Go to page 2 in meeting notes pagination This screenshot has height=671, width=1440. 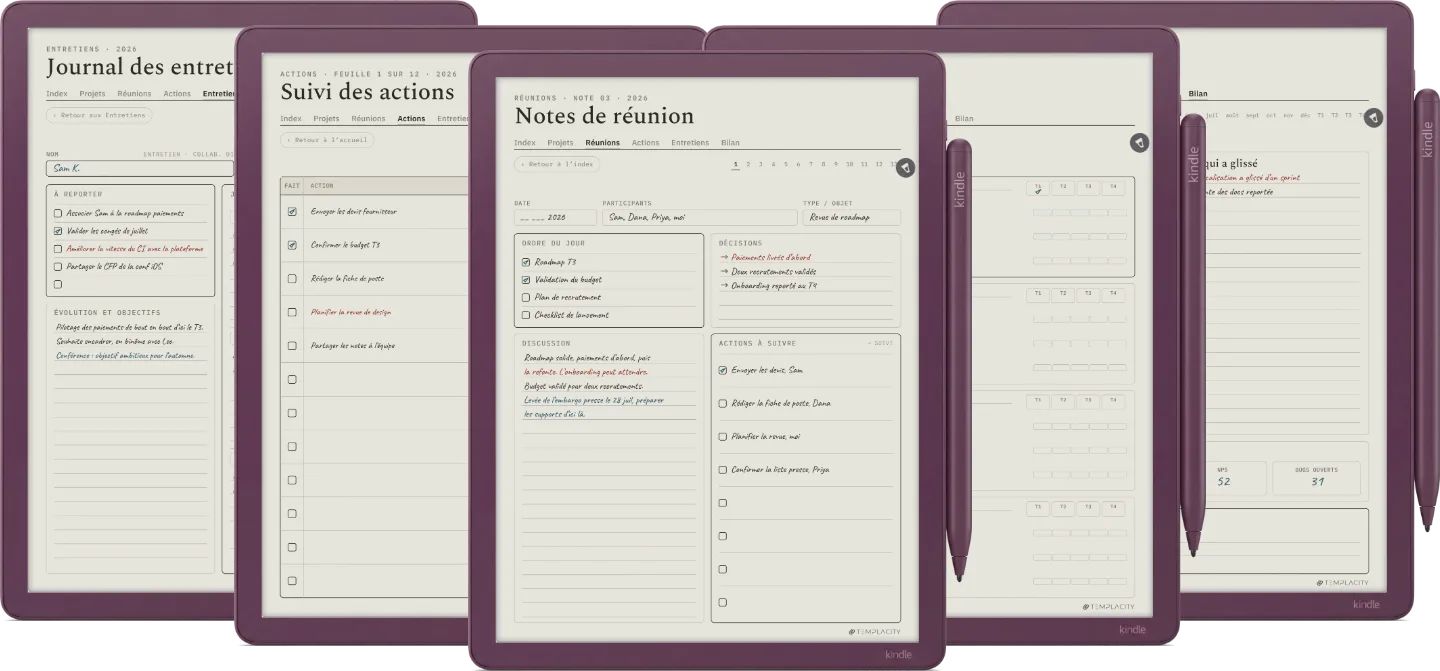tap(748, 164)
